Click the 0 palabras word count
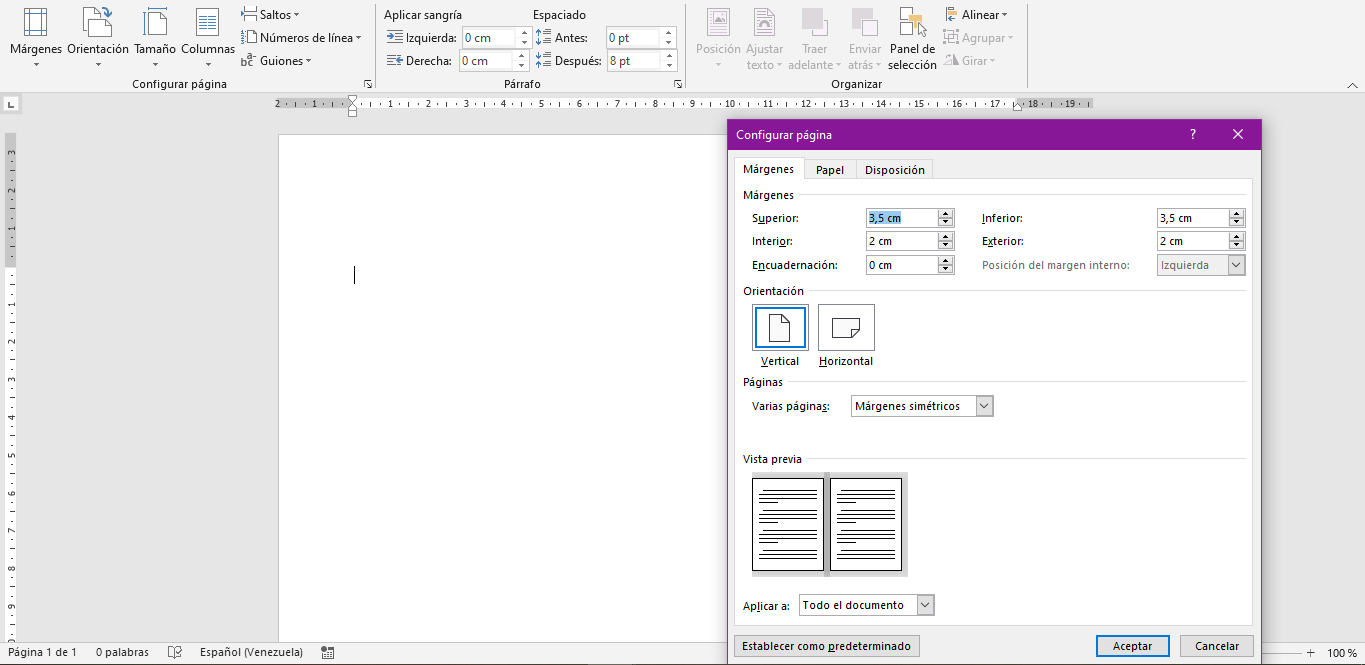The width and height of the screenshot is (1365, 665). [122, 653]
